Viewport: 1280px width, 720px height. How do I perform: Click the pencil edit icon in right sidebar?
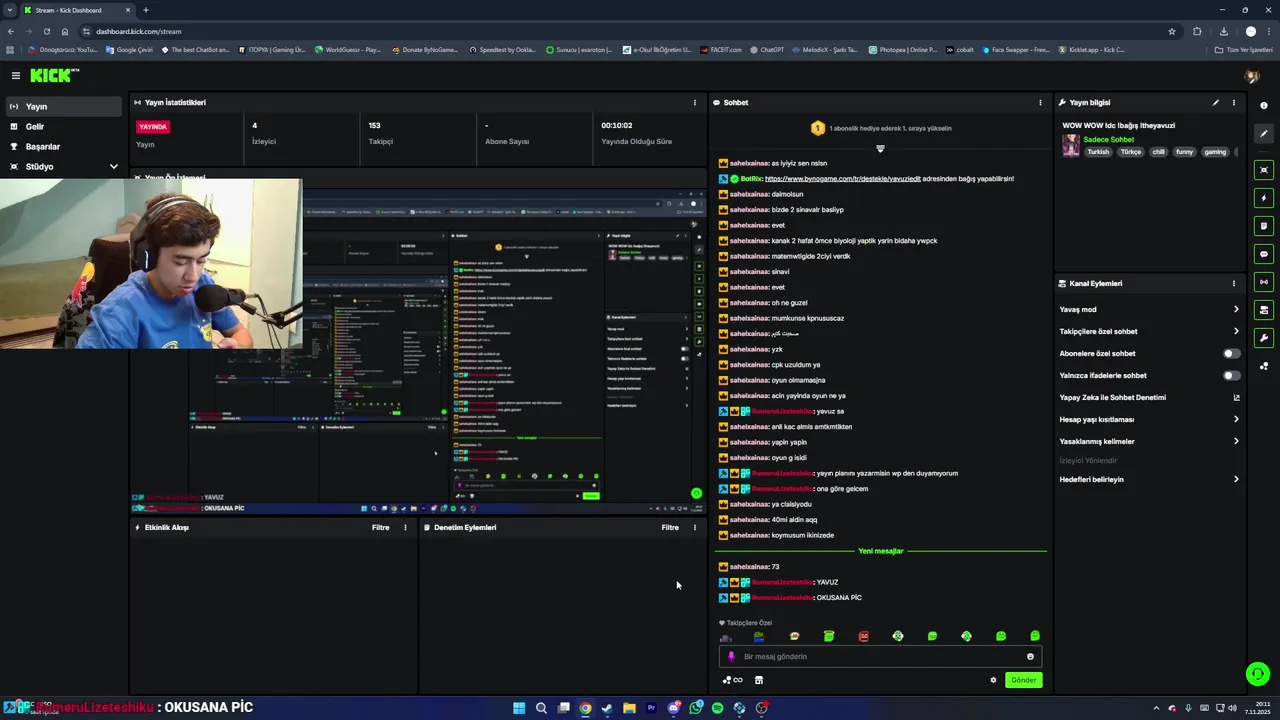pos(1264,133)
